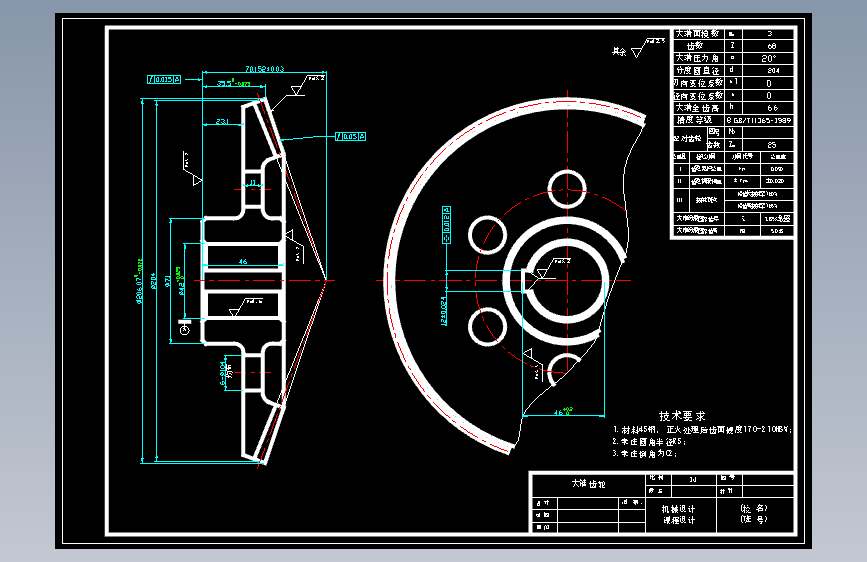Select the ø71 hub diameter dimension

coord(168,282)
